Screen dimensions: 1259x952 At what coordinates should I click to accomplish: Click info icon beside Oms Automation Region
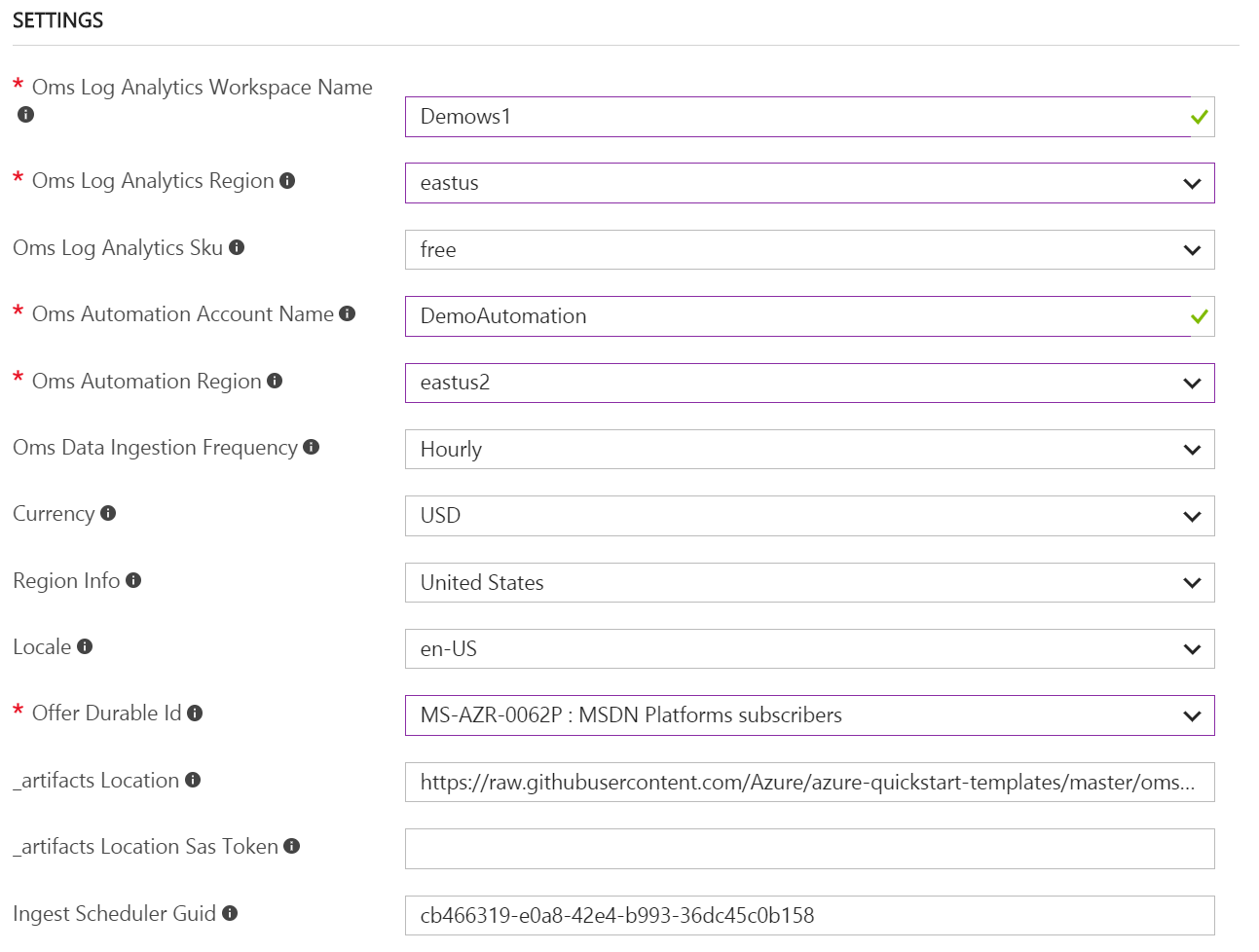coord(275,381)
